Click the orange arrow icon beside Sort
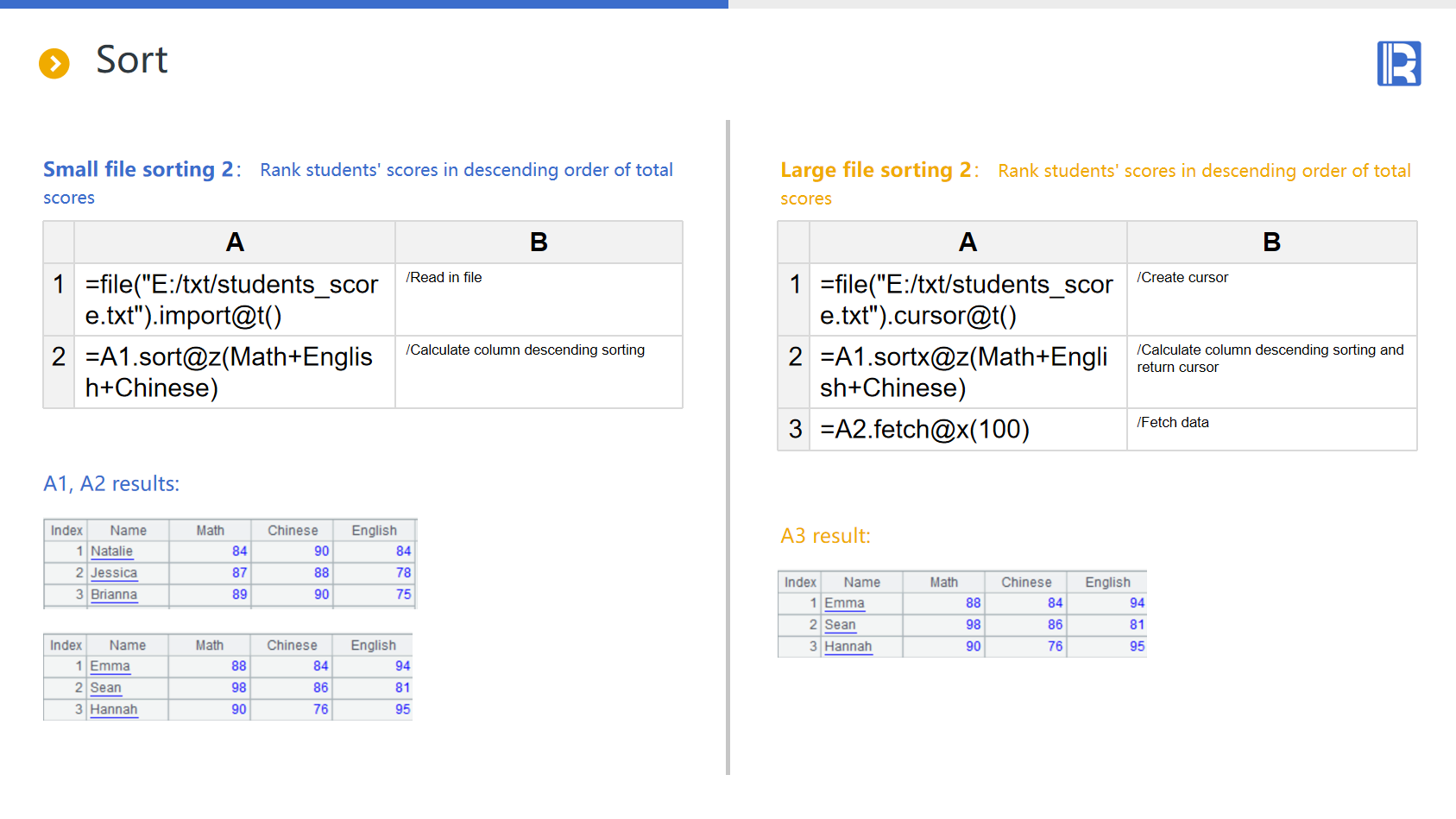The width and height of the screenshot is (1456, 819). [54, 63]
